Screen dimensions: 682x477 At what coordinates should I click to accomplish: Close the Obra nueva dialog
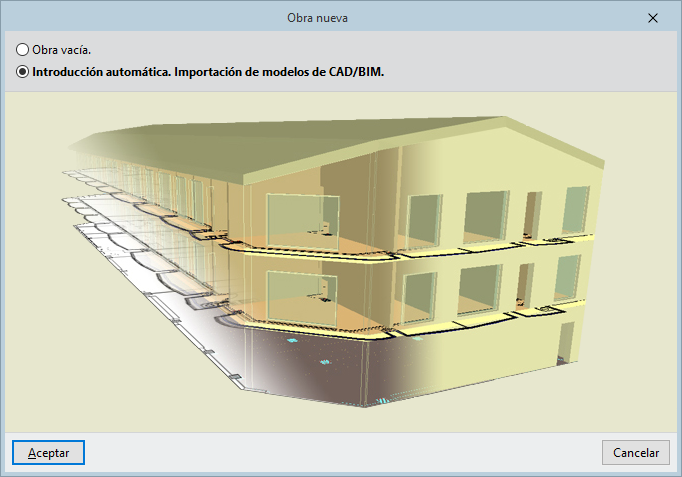(x=652, y=18)
